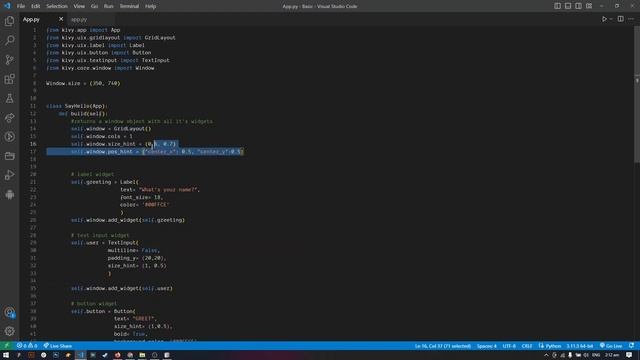The image size is (640, 360).
Task: Split the editor to the right
Action: pyautogui.click(x=620, y=19)
